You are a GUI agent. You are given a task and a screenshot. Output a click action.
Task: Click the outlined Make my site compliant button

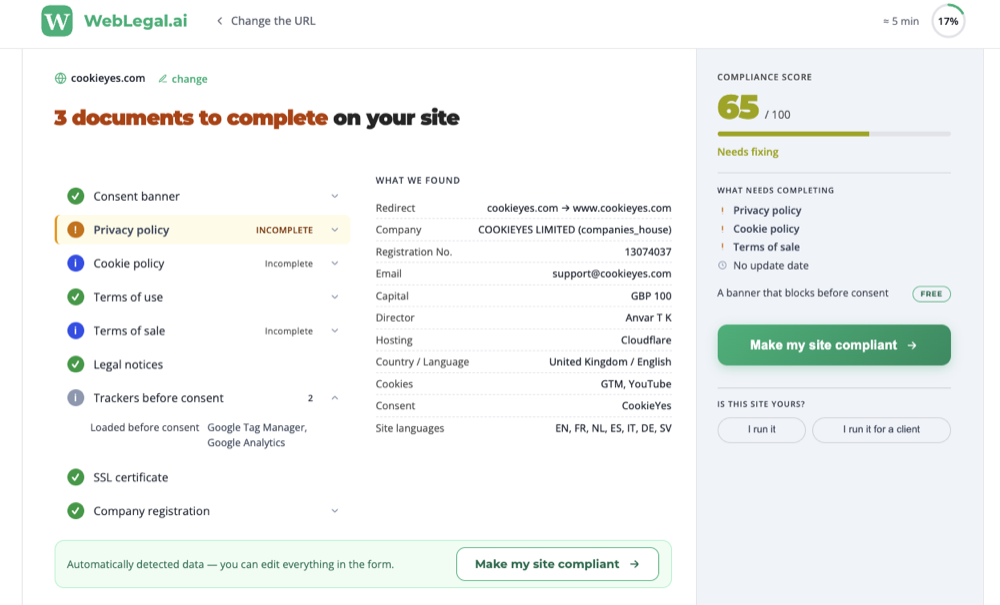pyautogui.click(x=557, y=564)
